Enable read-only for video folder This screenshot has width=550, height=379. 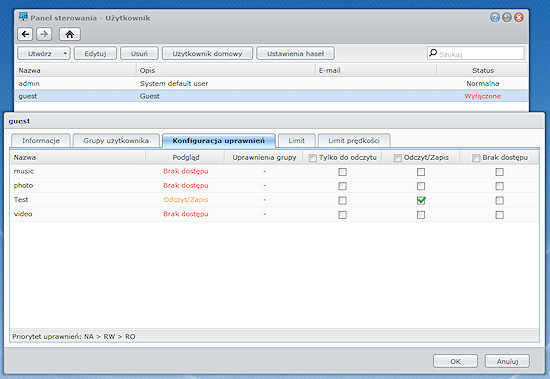point(342,215)
